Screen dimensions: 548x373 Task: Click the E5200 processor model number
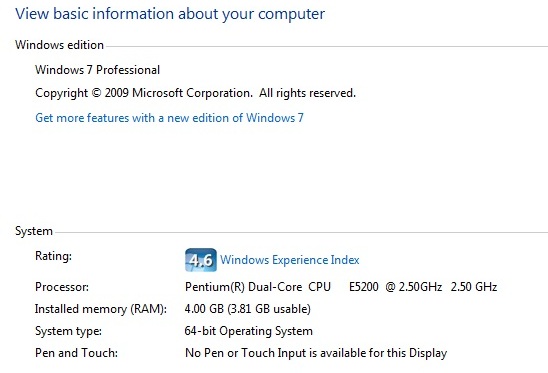click(x=363, y=287)
